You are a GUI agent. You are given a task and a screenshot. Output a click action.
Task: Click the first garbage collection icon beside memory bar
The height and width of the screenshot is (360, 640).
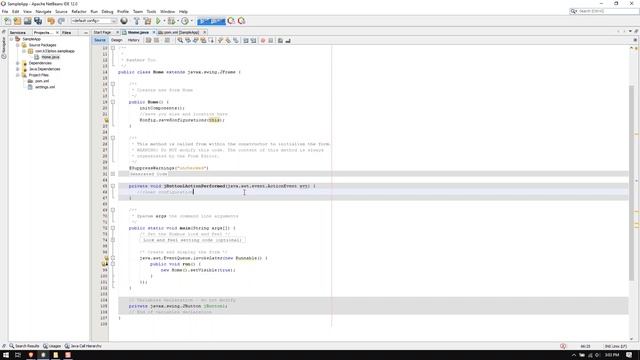231,21
